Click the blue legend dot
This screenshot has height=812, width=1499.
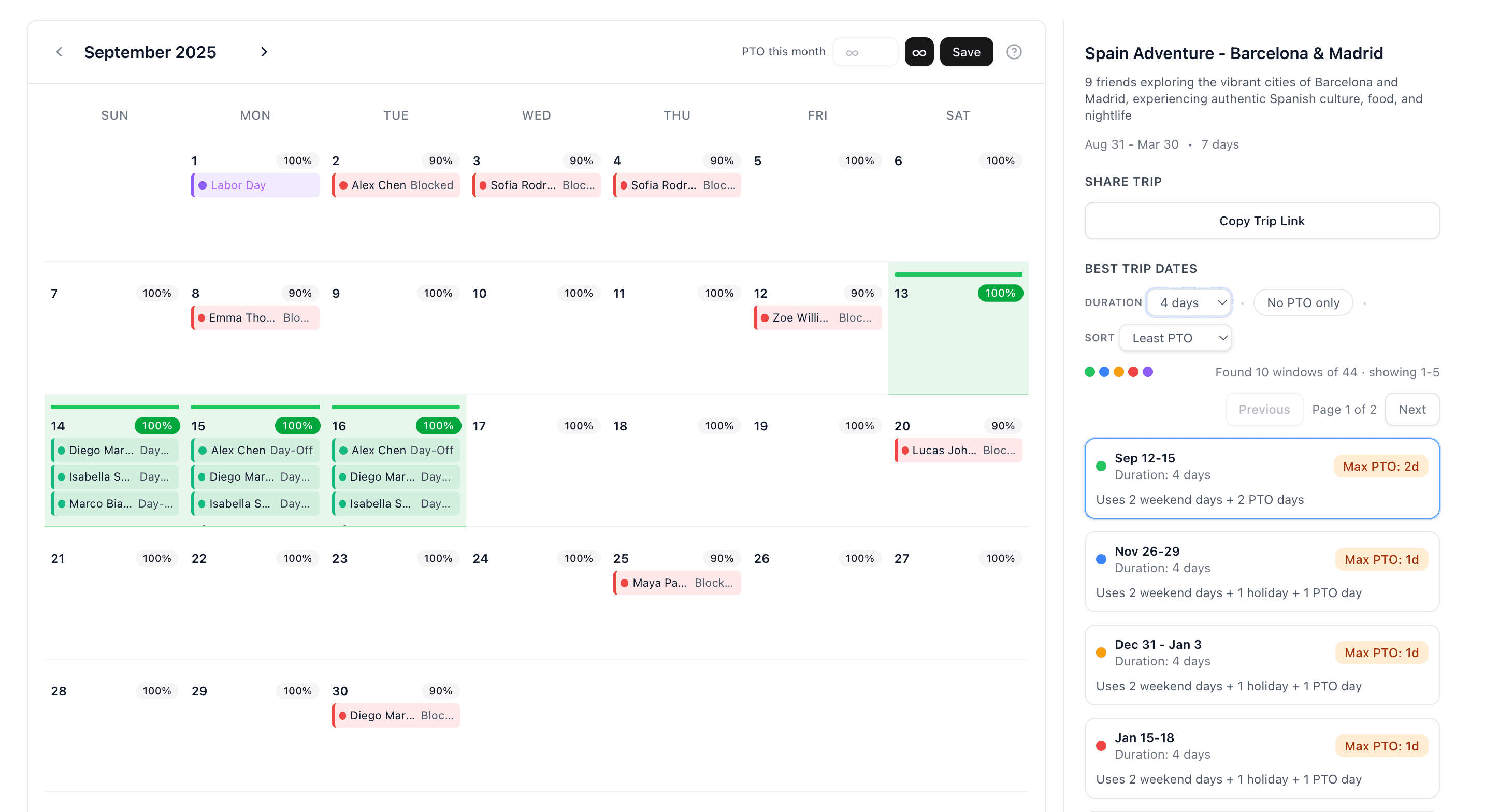tap(1104, 372)
